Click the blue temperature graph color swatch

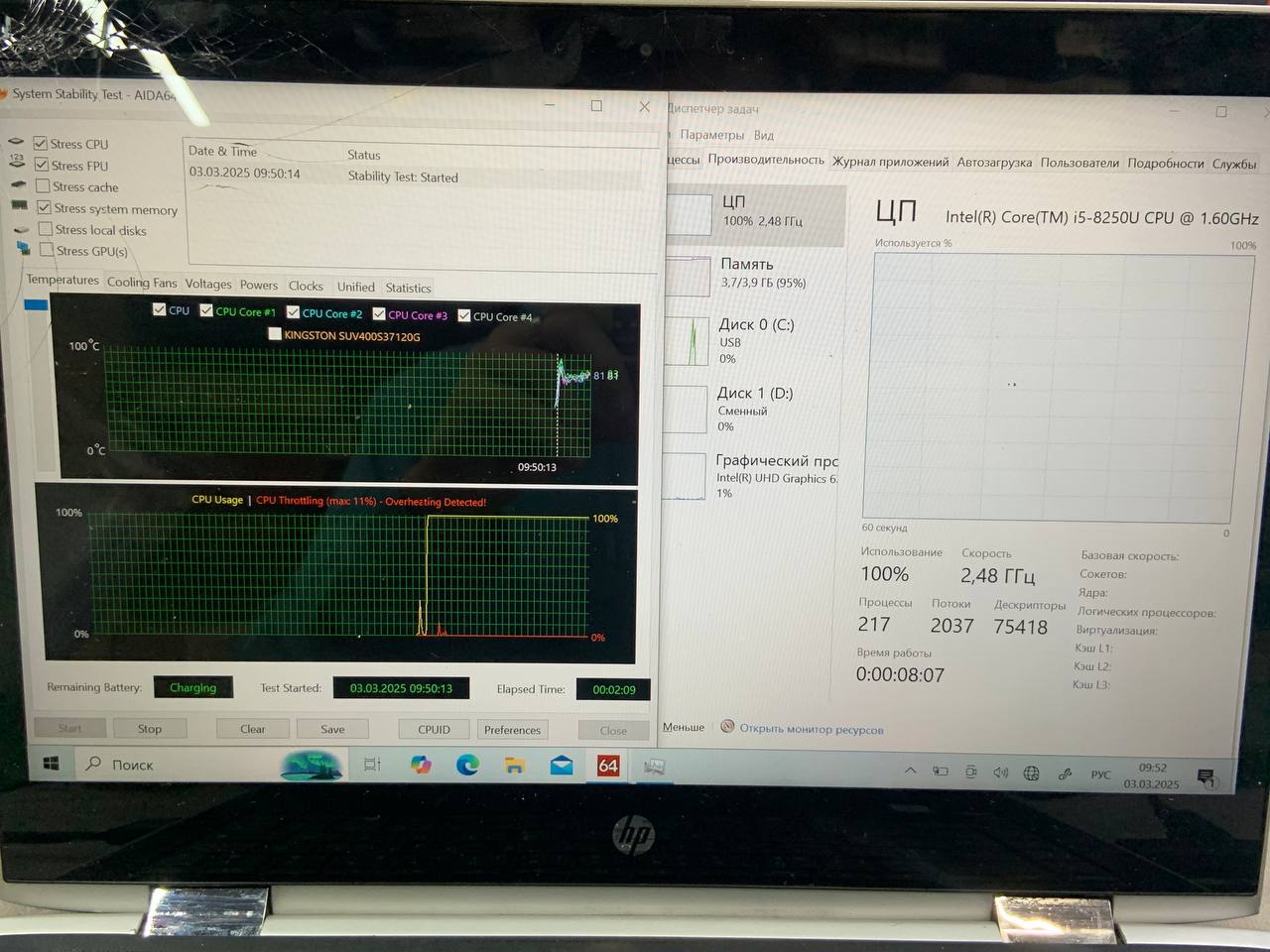[x=36, y=304]
